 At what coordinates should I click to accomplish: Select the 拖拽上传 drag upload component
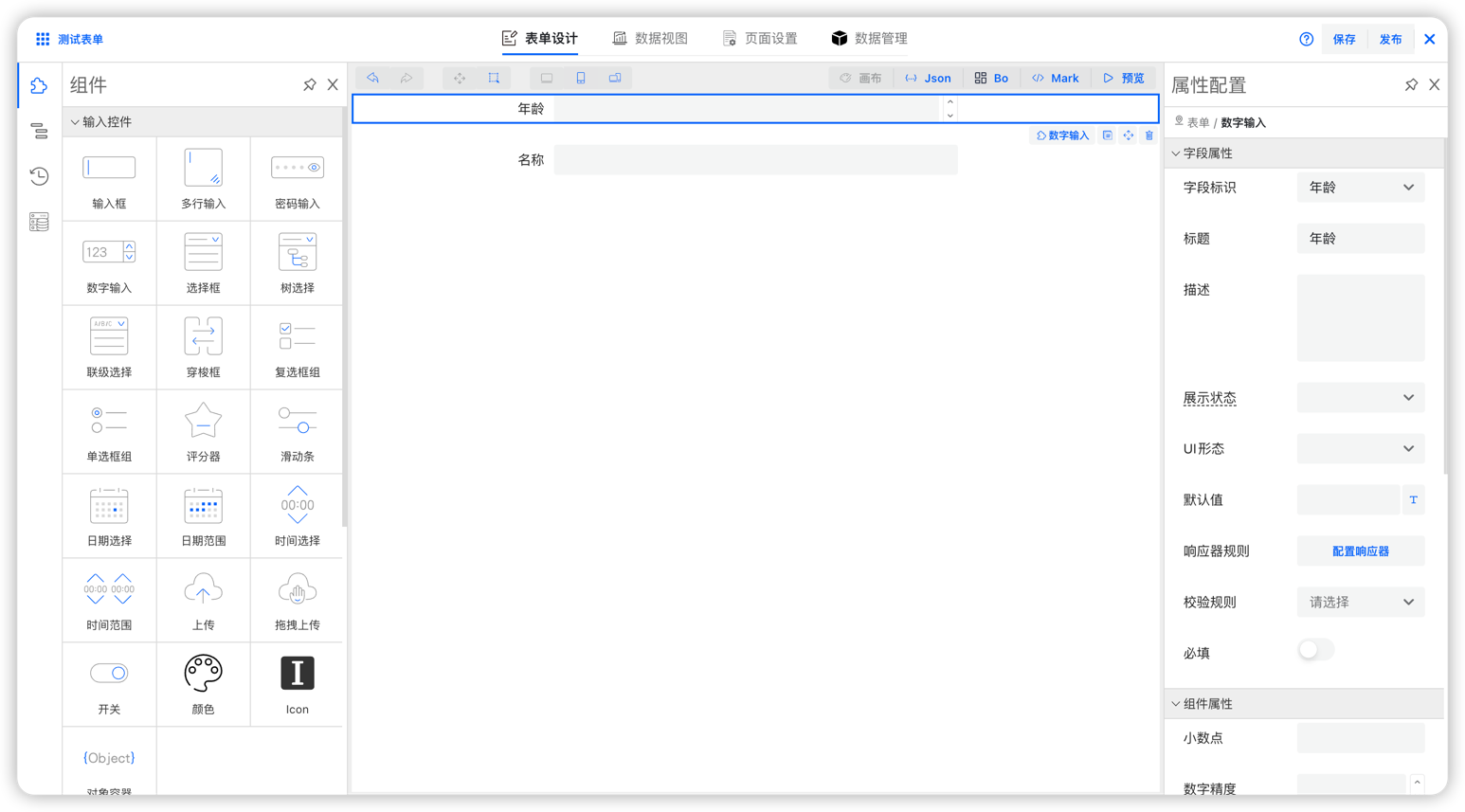pos(297,601)
